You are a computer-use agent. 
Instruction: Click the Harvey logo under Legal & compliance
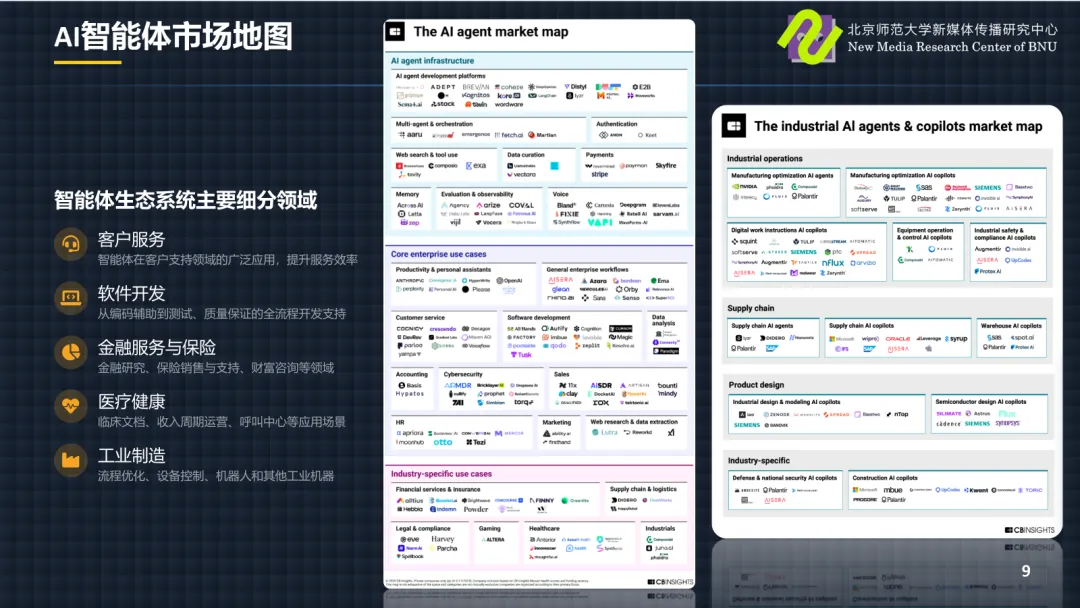tap(443, 539)
